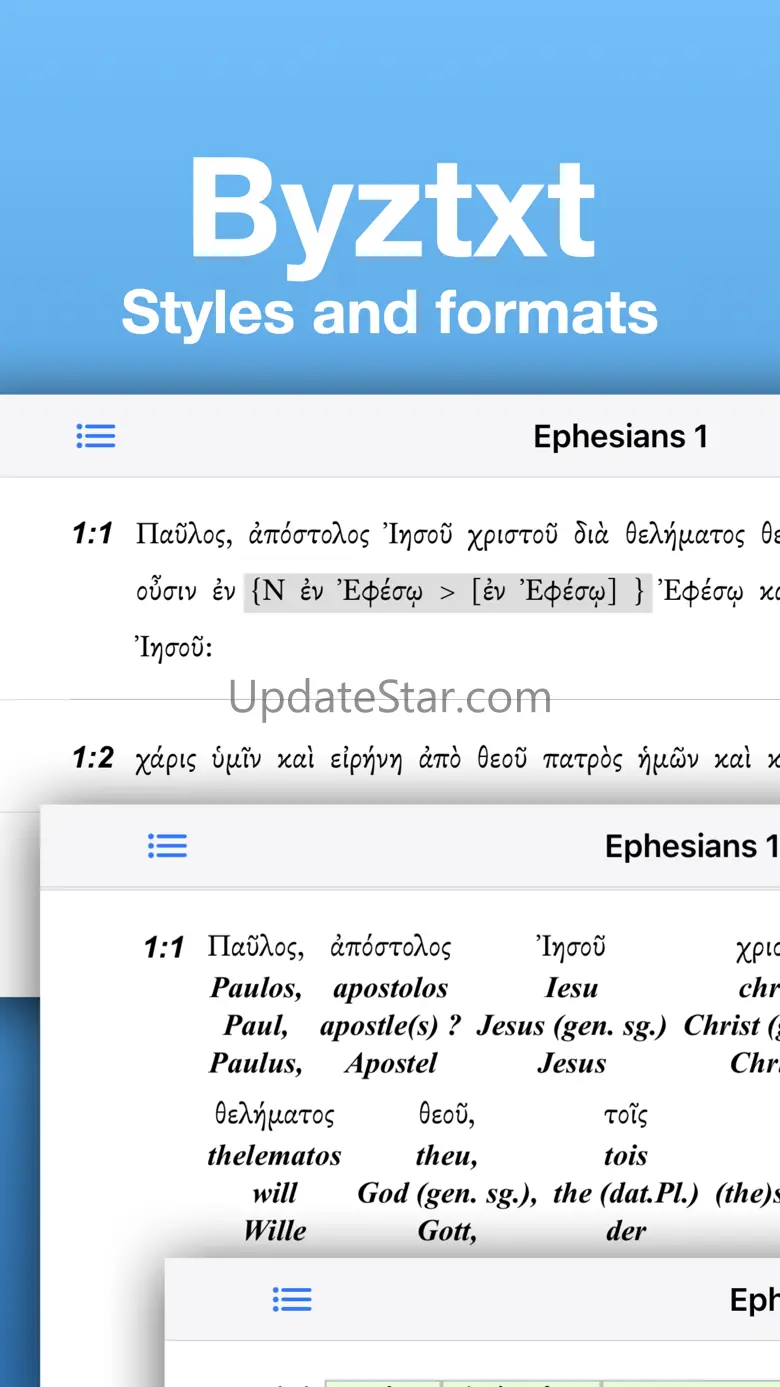
Task: Tap the highlighted variant note {N ἐν Ἐφέσῳ}
Action: [x=447, y=592]
